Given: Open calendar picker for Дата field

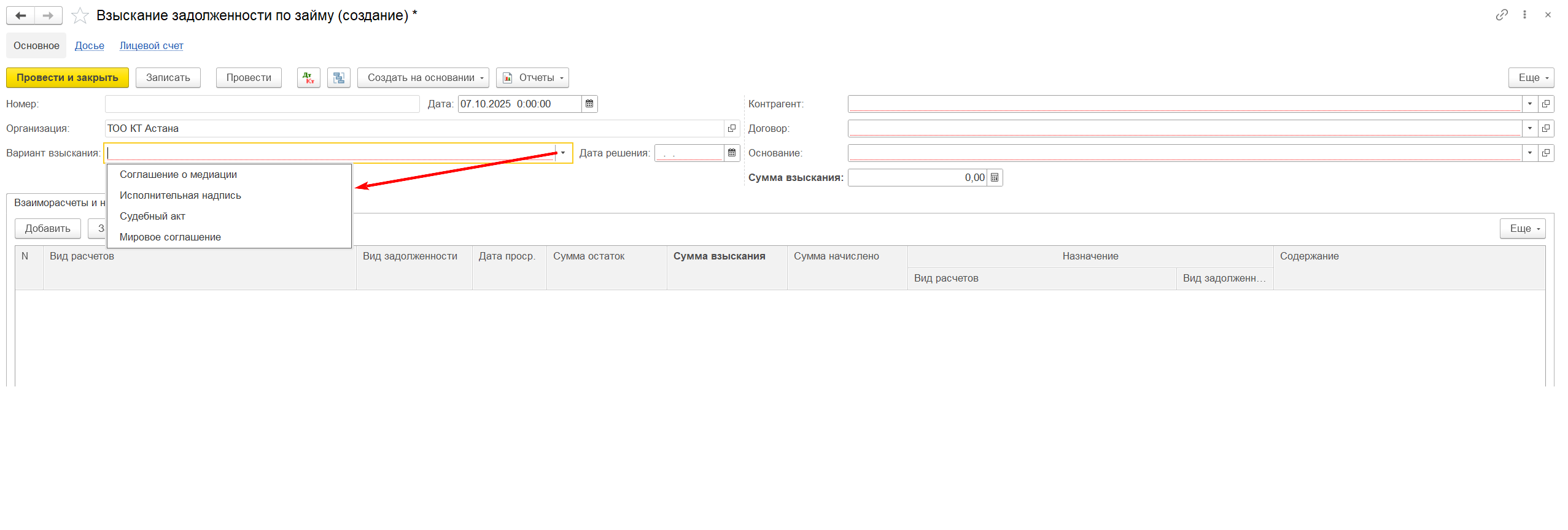Looking at the screenshot, I should pos(589,104).
